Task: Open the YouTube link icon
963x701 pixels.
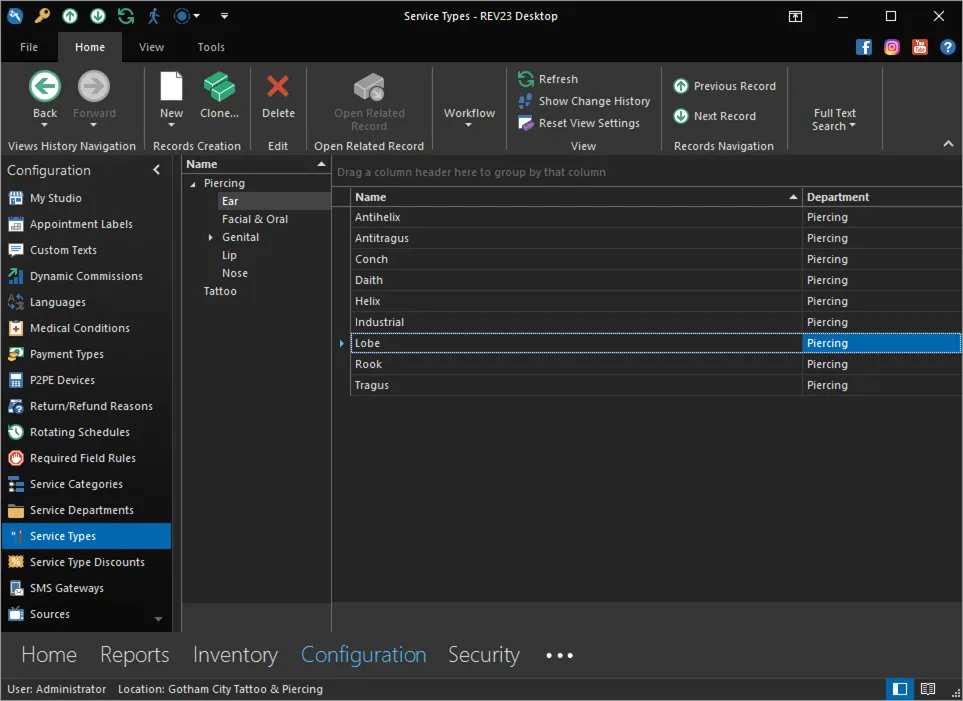Action: [x=919, y=47]
